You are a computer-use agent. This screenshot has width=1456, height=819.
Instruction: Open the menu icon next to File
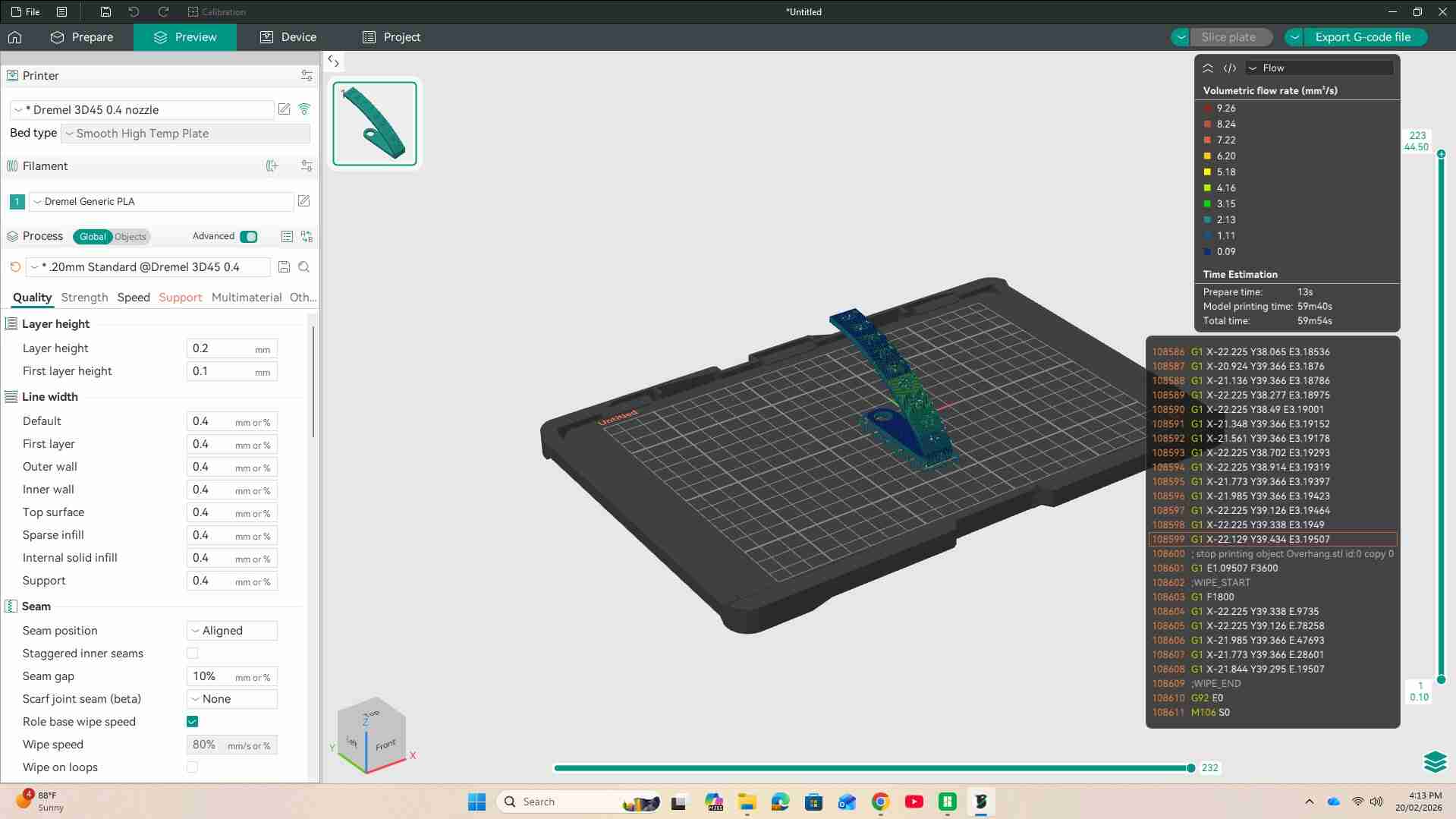click(62, 12)
